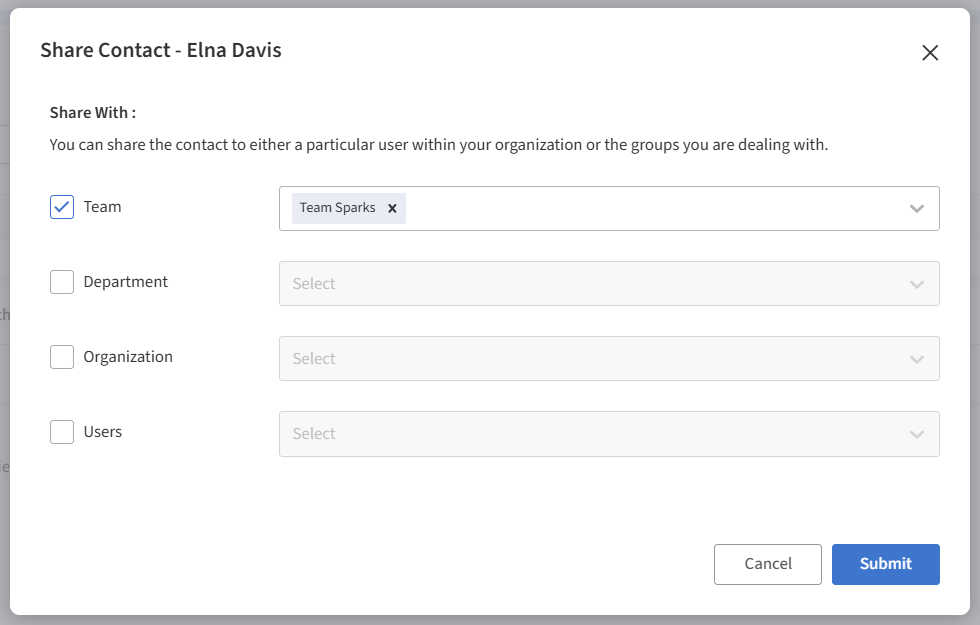Click the Department Select placeholder text
The height and width of the screenshot is (625, 980).
(314, 284)
